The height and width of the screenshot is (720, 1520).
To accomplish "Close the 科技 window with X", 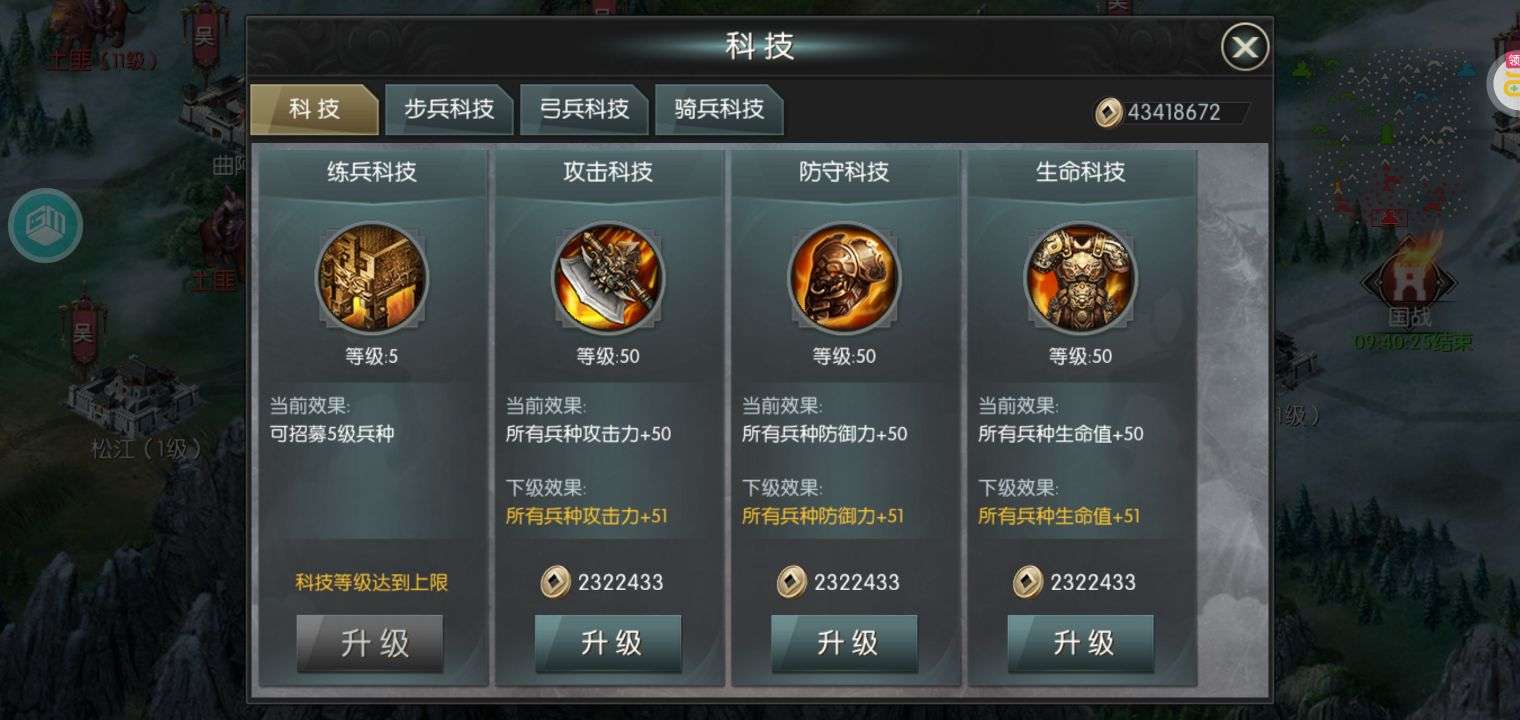I will 1245,47.
